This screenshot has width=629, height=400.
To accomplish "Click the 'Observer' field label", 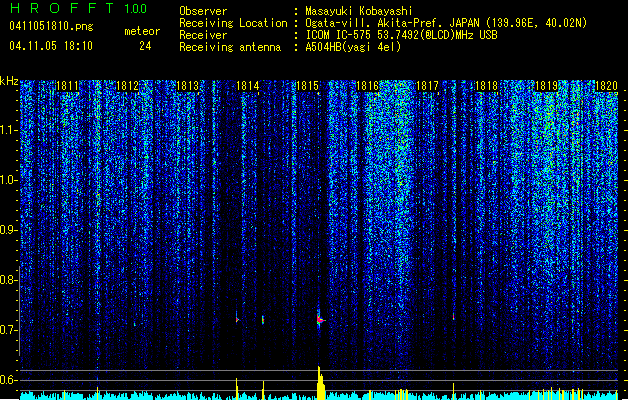I will [x=203, y=11].
